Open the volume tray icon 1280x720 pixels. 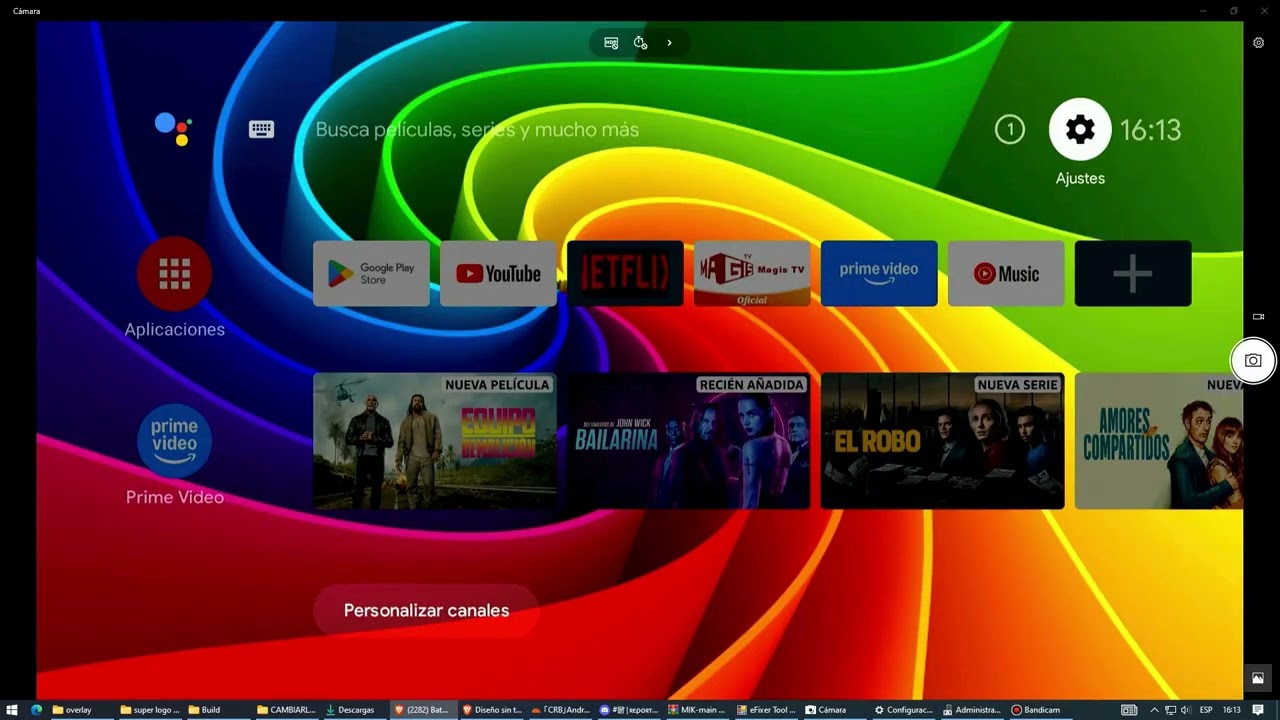pos(1186,710)
